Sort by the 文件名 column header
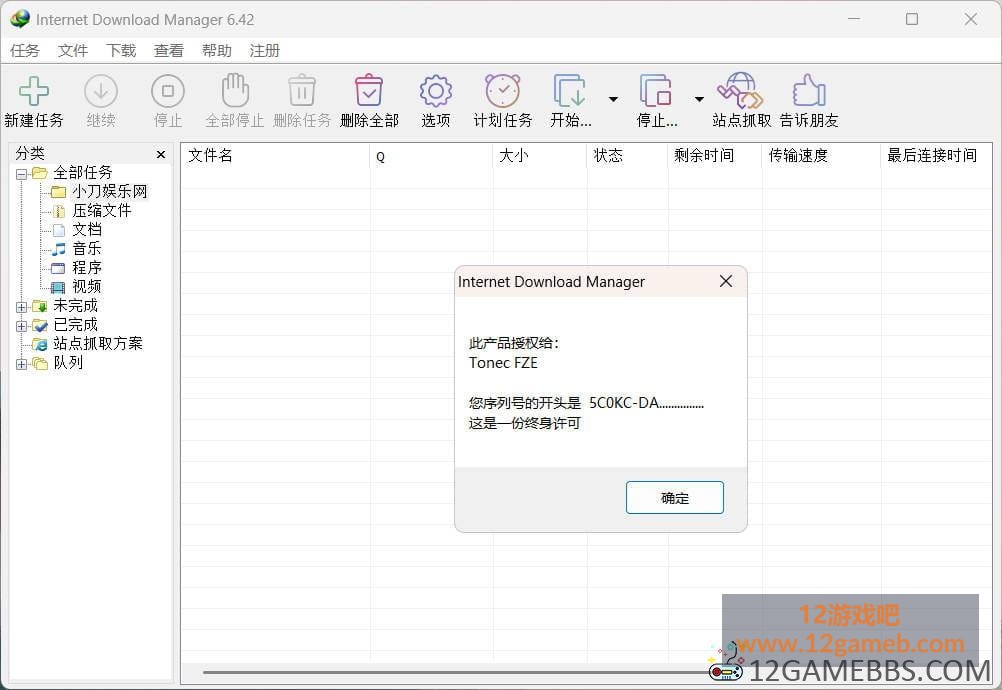 coord(275,155)
